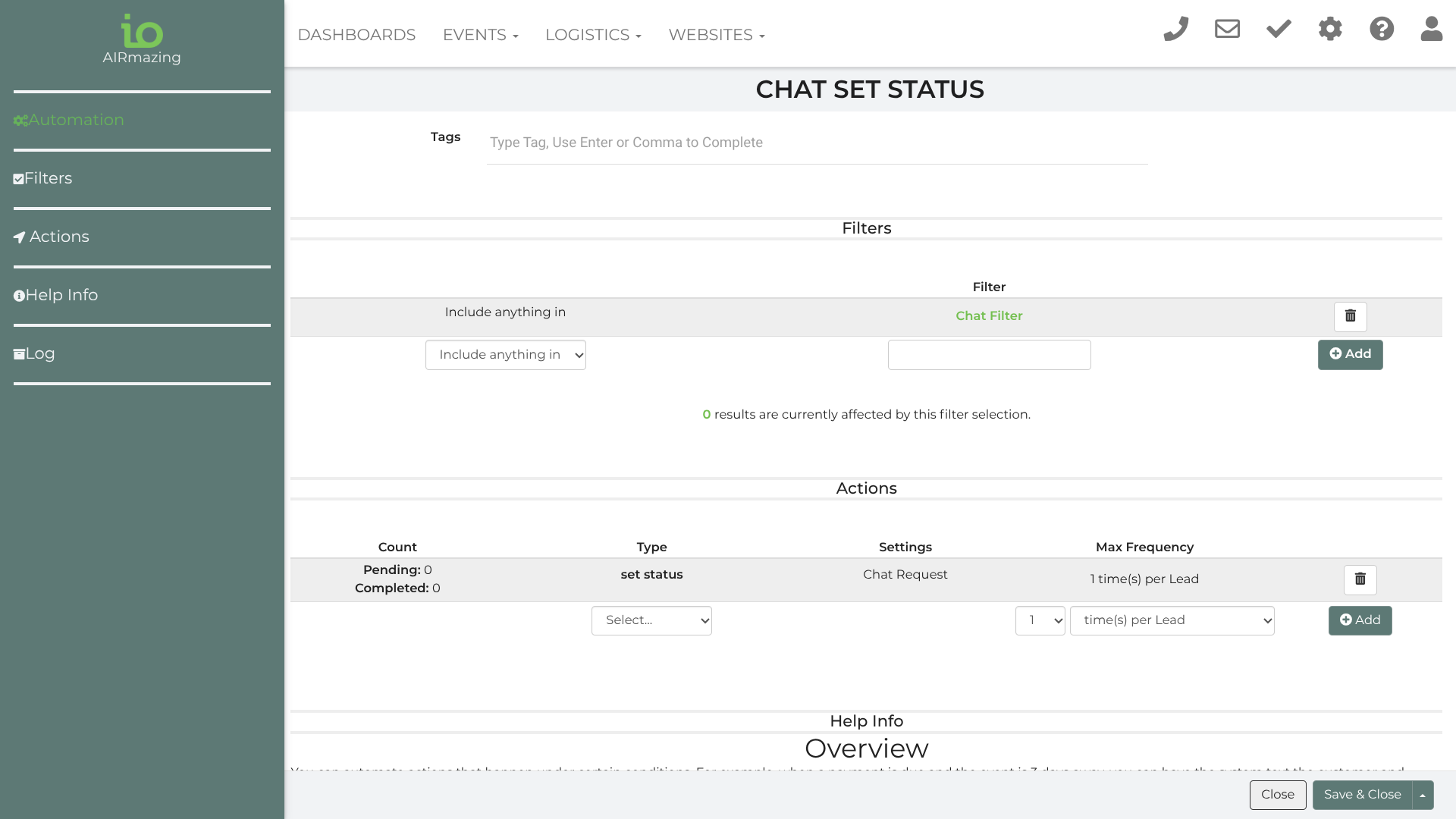1456x819 pixels.
Task: Open the 'Include anything in' dropdown
Action: [505, 355]
